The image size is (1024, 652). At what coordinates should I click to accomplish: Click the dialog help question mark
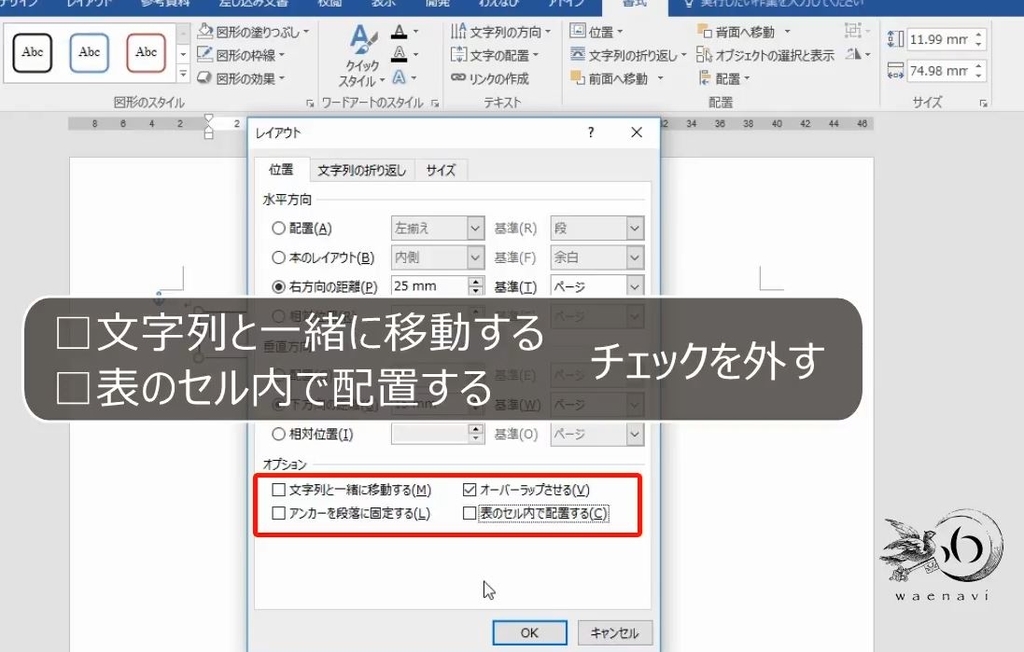(591, 133)
